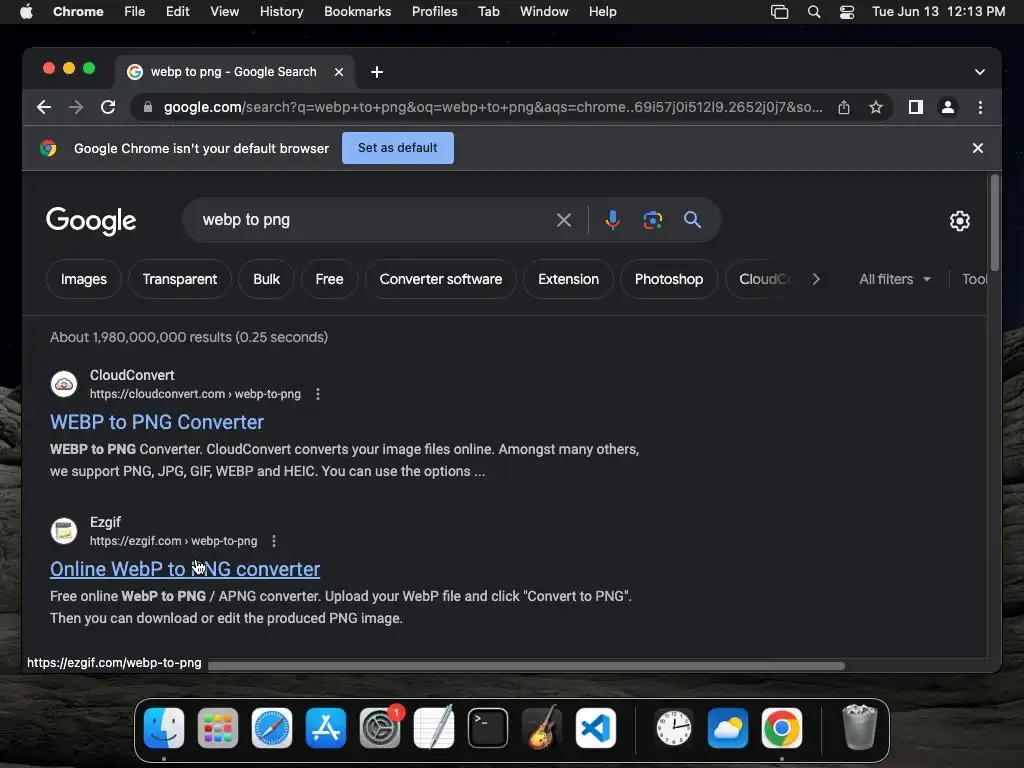Screen dimensions: 1024x768
Task: Search by image with Google Lens
Action: [x=652, y=220]
